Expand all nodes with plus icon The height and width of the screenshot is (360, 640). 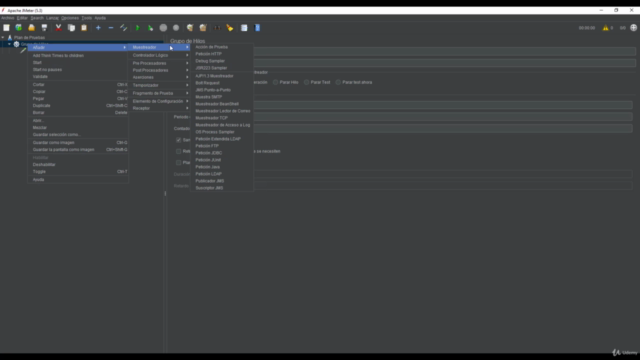[98, 28]
